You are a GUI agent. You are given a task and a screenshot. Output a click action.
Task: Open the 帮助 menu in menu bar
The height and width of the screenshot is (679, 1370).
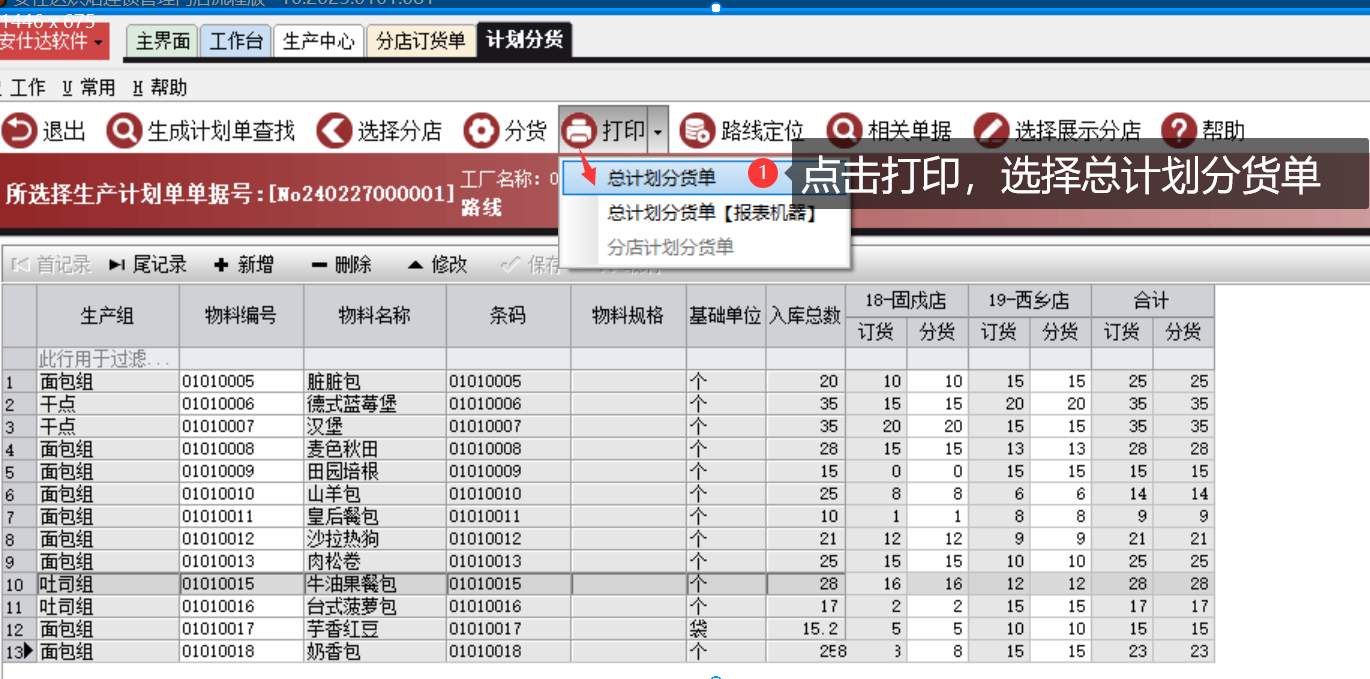[x=160, y=88]
